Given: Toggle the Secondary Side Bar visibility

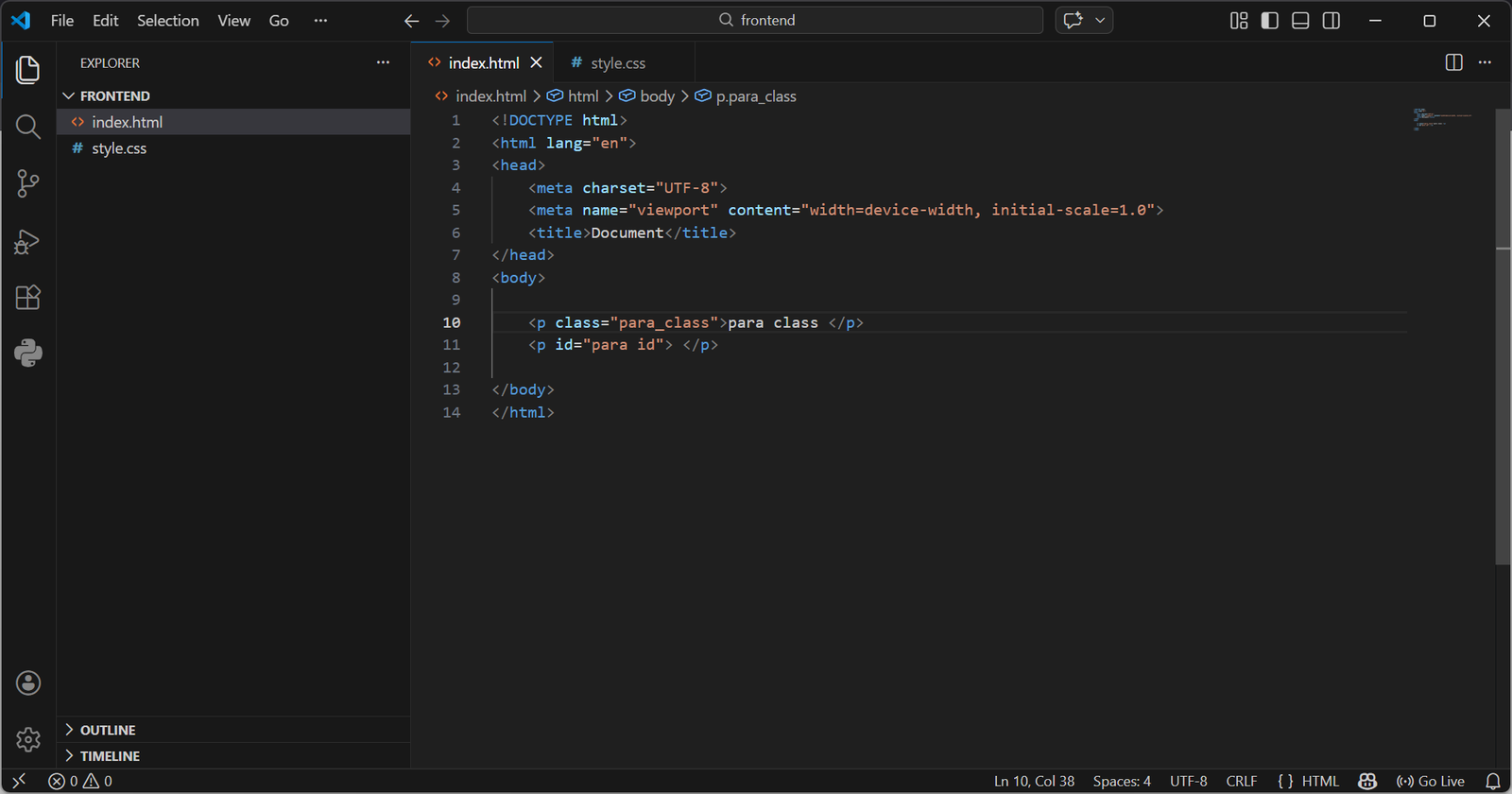Looking at the screenshot, I should (1332, 21).
